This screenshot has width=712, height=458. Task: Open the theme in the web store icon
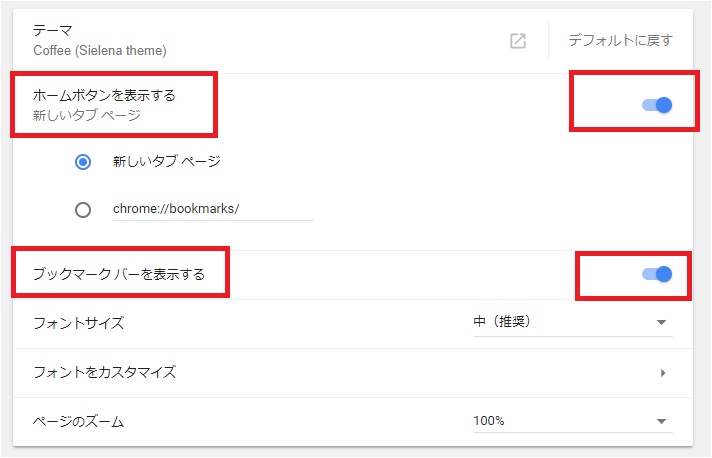(518, 41)
